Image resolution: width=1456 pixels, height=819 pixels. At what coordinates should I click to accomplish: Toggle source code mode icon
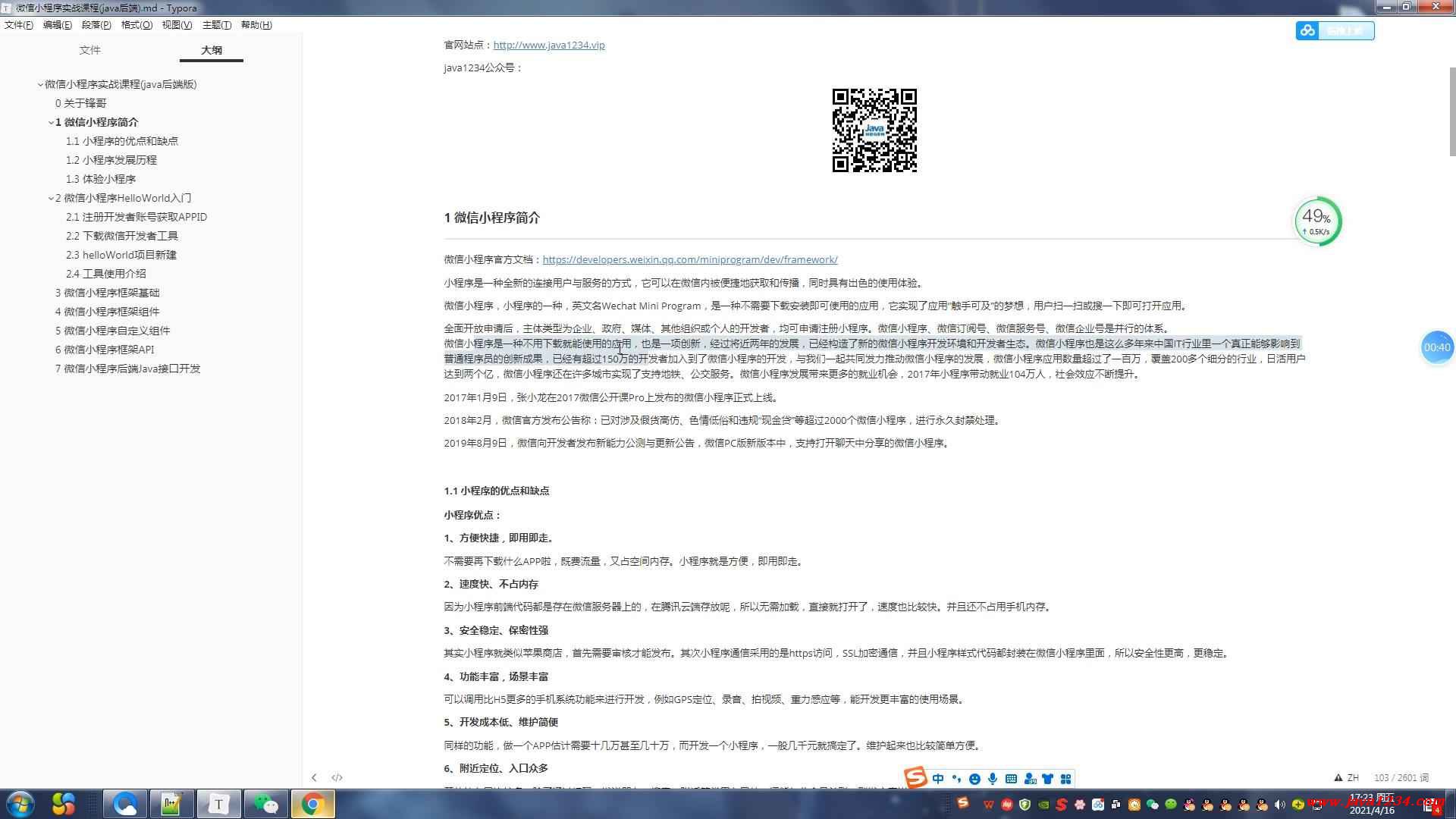click(x=337, y=777)
